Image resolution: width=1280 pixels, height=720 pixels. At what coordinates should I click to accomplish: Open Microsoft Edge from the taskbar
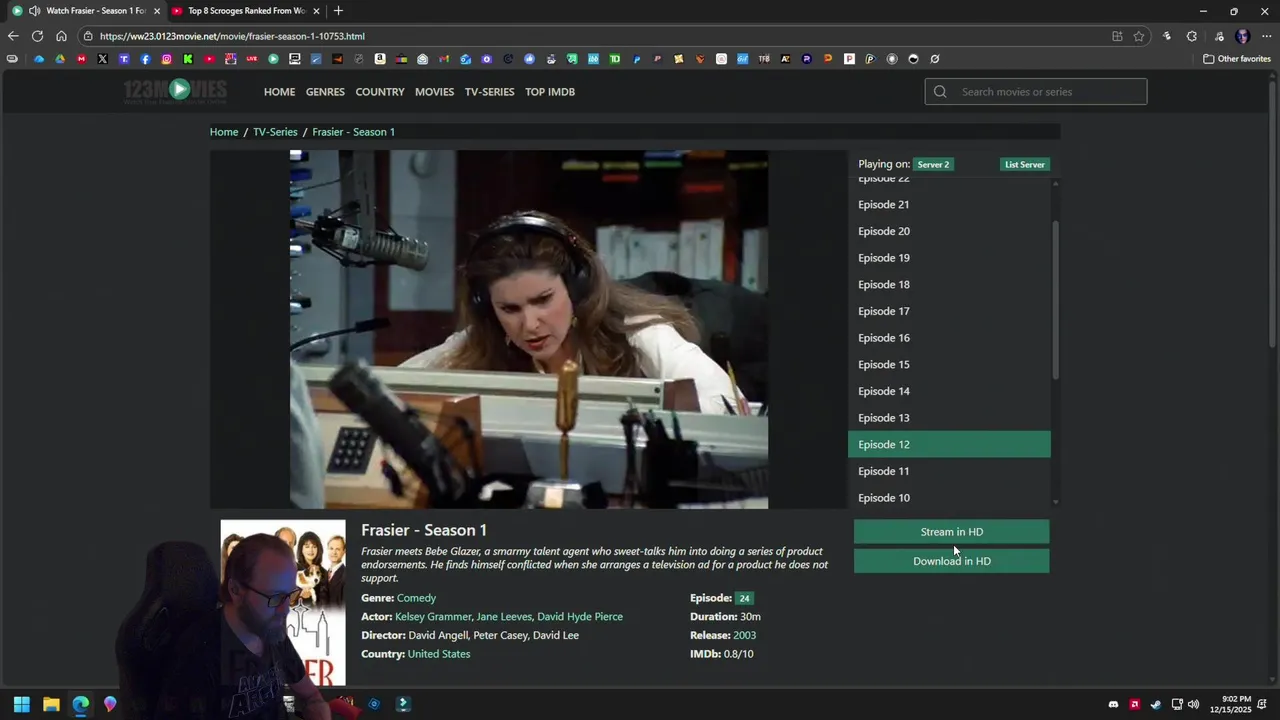80,704
